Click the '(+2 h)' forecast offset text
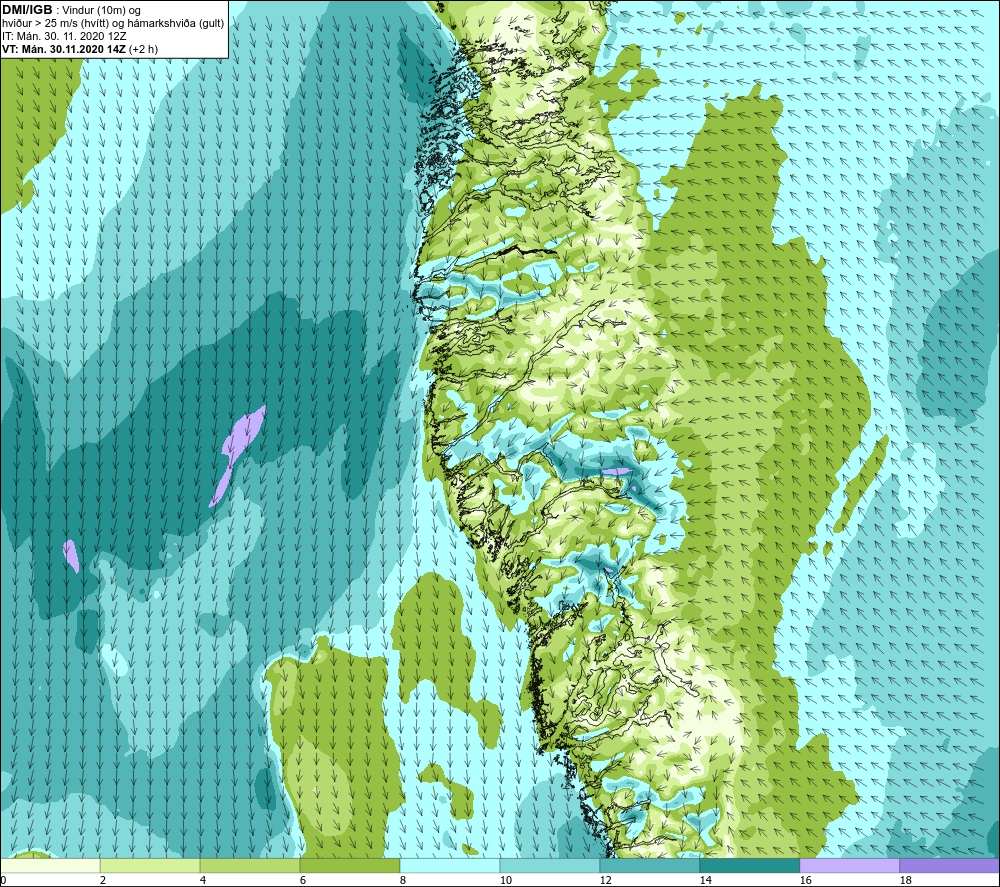 [x=143, y=48]
